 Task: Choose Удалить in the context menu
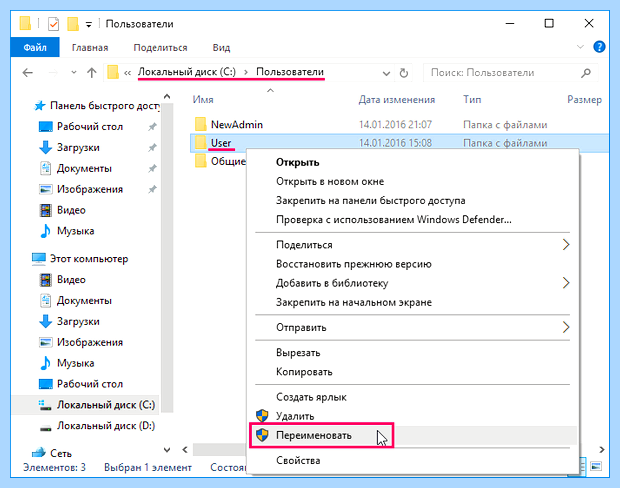click(x=295, y=416)
